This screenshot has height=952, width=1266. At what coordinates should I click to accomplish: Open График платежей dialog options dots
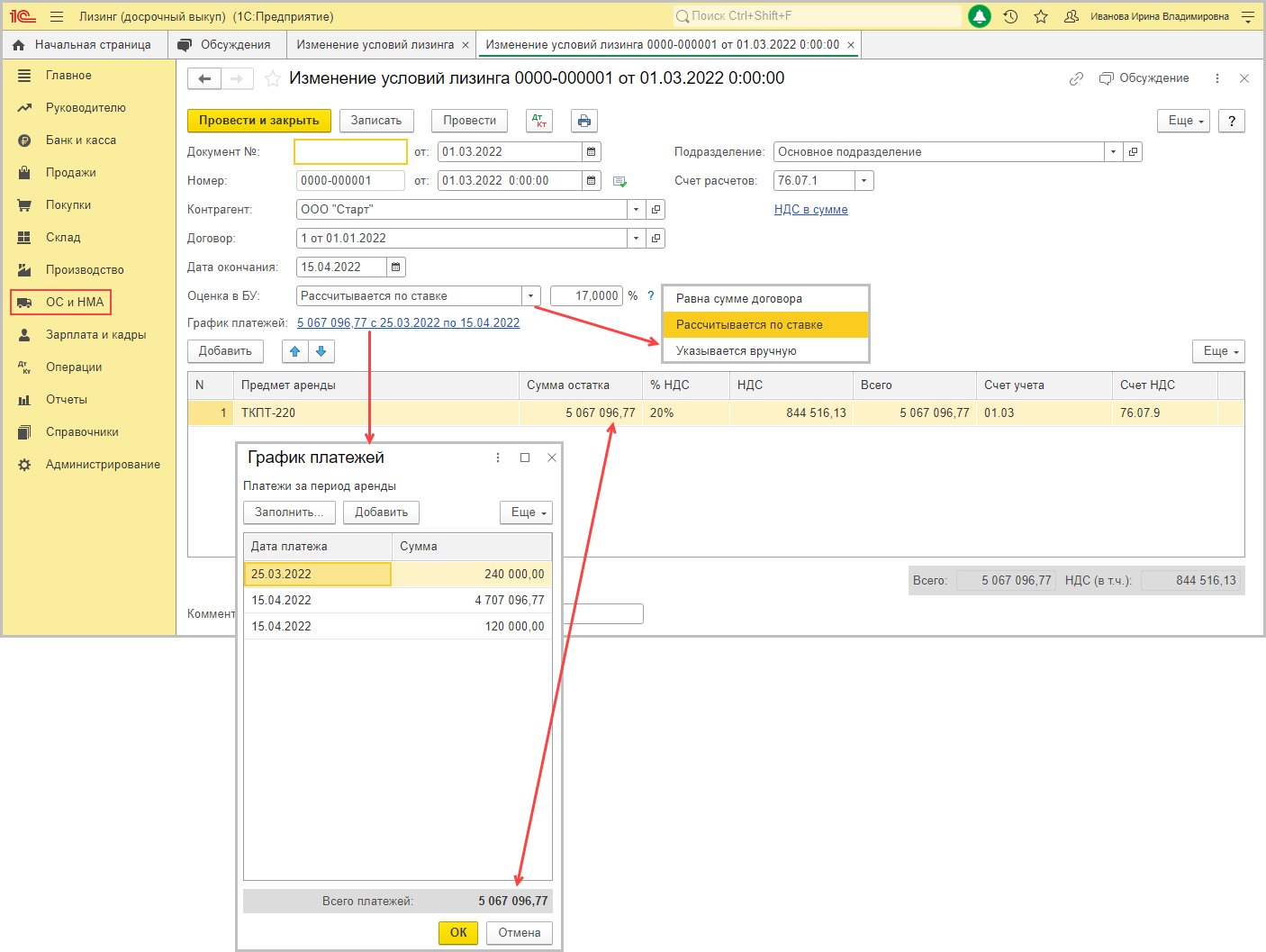pyautogui.click(x=497, y=458)
